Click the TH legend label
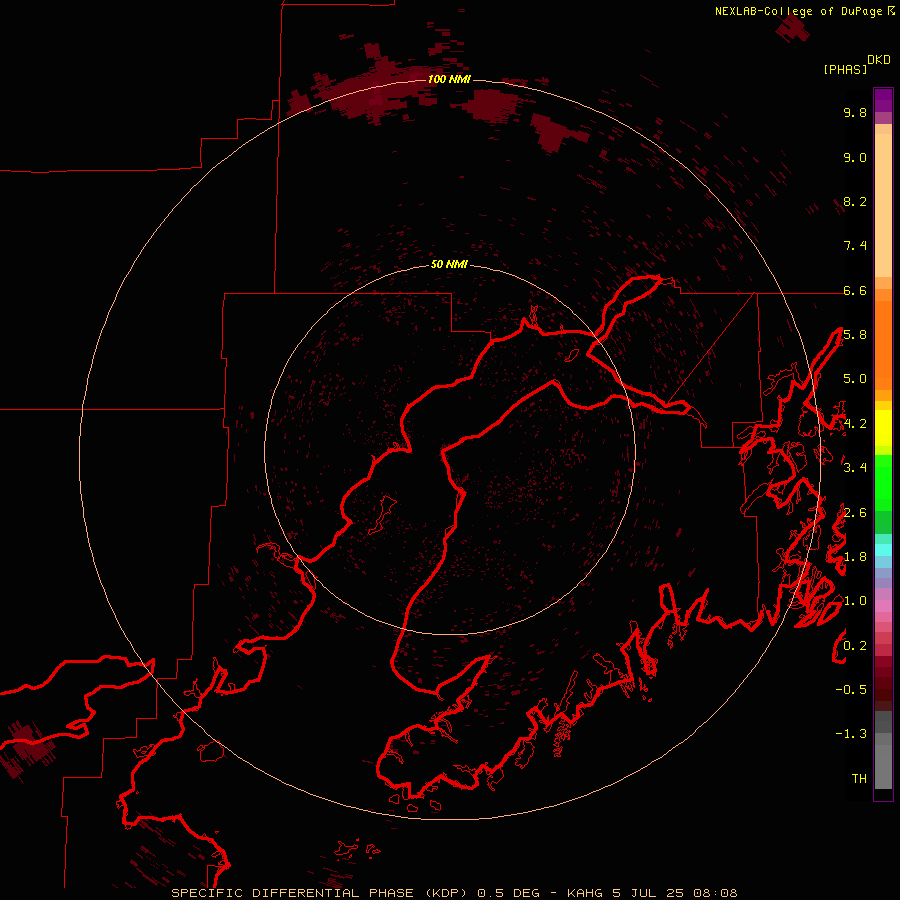 click(859, 779)
